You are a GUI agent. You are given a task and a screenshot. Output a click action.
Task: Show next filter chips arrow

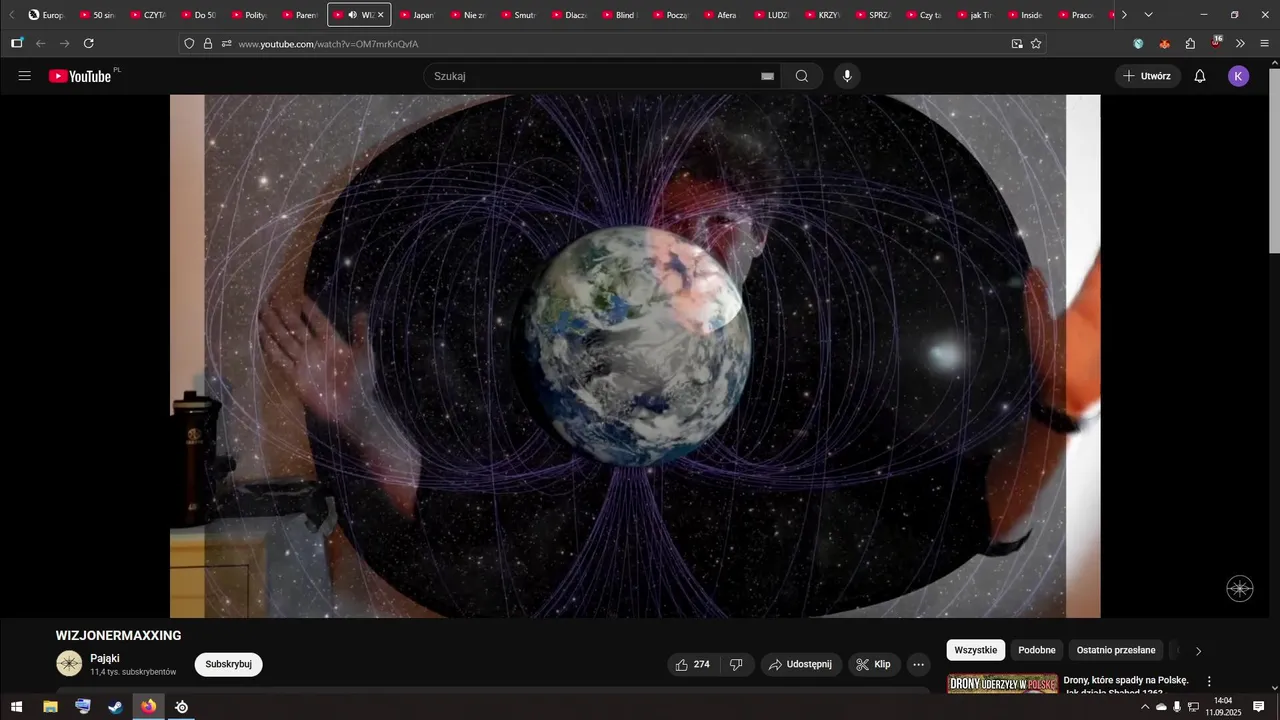pos(1198,651)
